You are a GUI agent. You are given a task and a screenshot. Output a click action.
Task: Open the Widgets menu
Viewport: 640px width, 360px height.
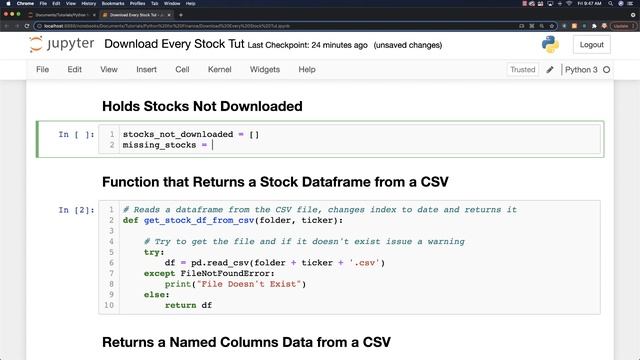265,69
